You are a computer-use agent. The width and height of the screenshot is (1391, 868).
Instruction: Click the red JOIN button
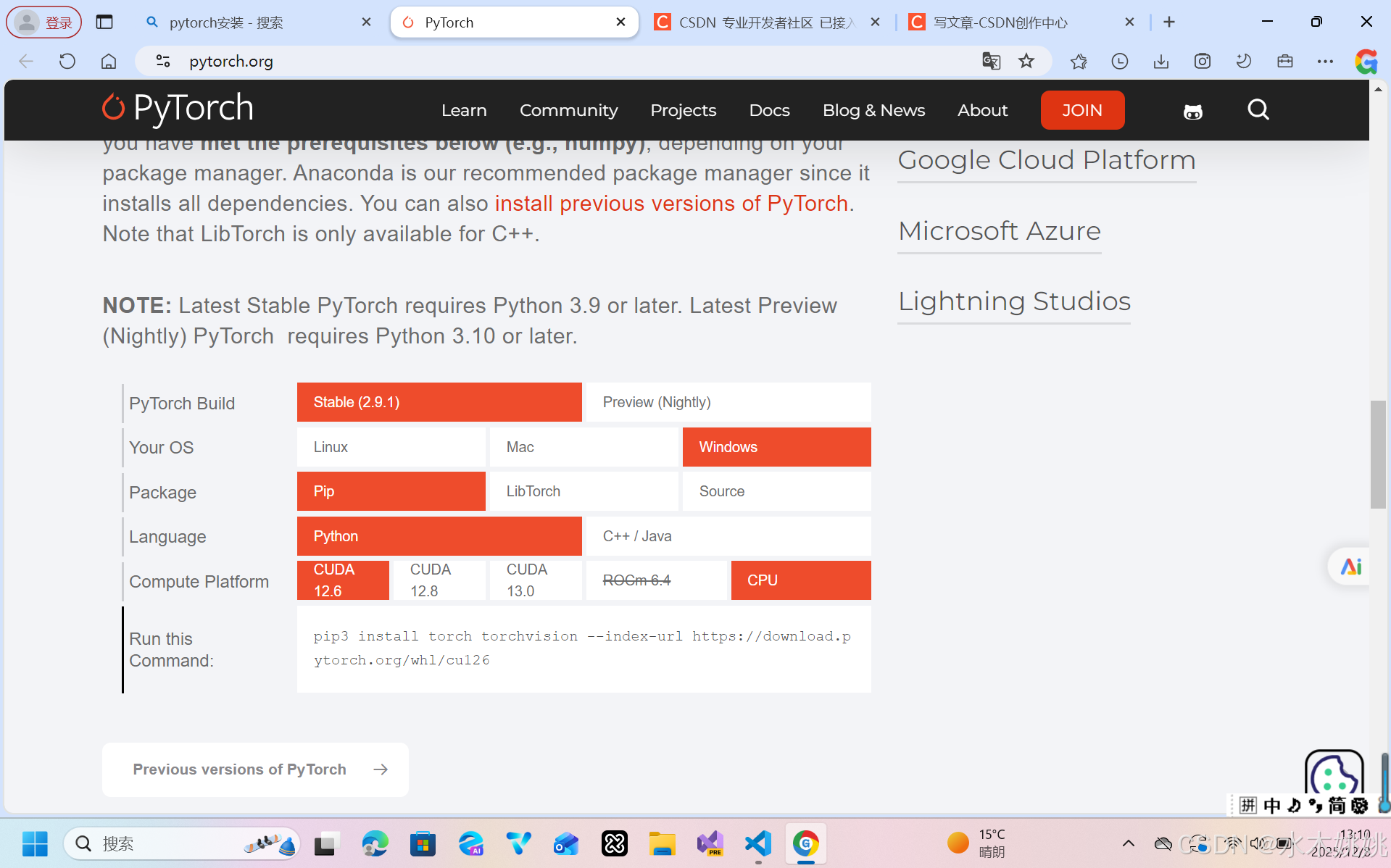pyautogui.click(x=1082, y=110)
